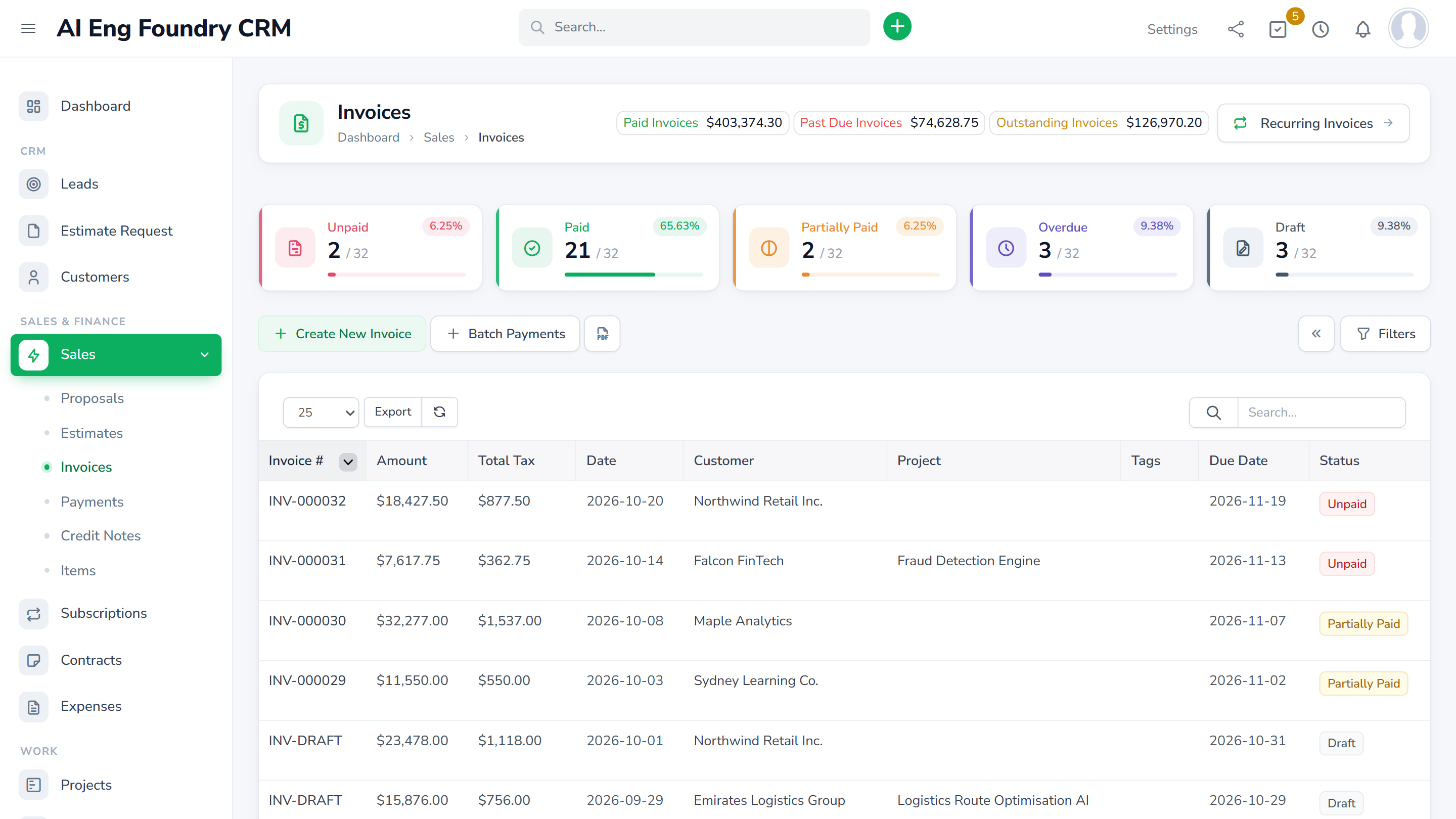The image size is (1456, 819).
Task: Click the Export button
Action: click(393, 412)
